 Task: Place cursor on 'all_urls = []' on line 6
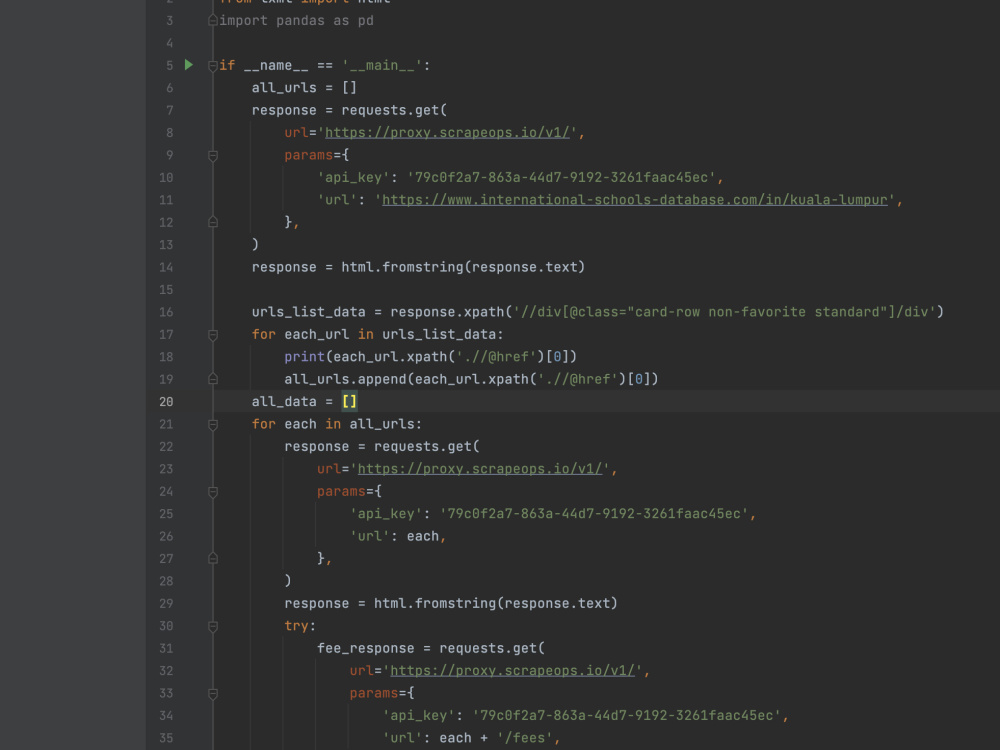coord(304,87)
